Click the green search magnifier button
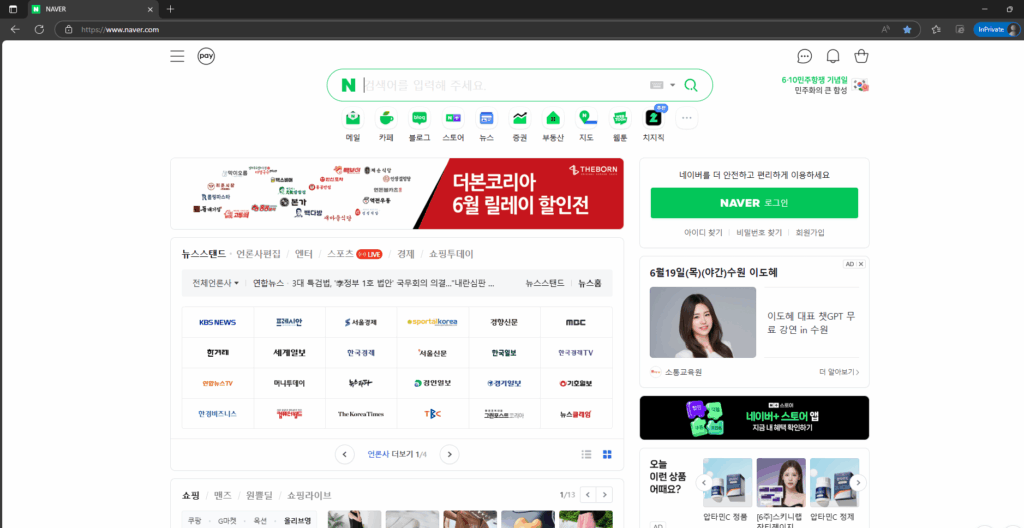The height and width of the screenshot is (528, 1024). tap(691, 85)
